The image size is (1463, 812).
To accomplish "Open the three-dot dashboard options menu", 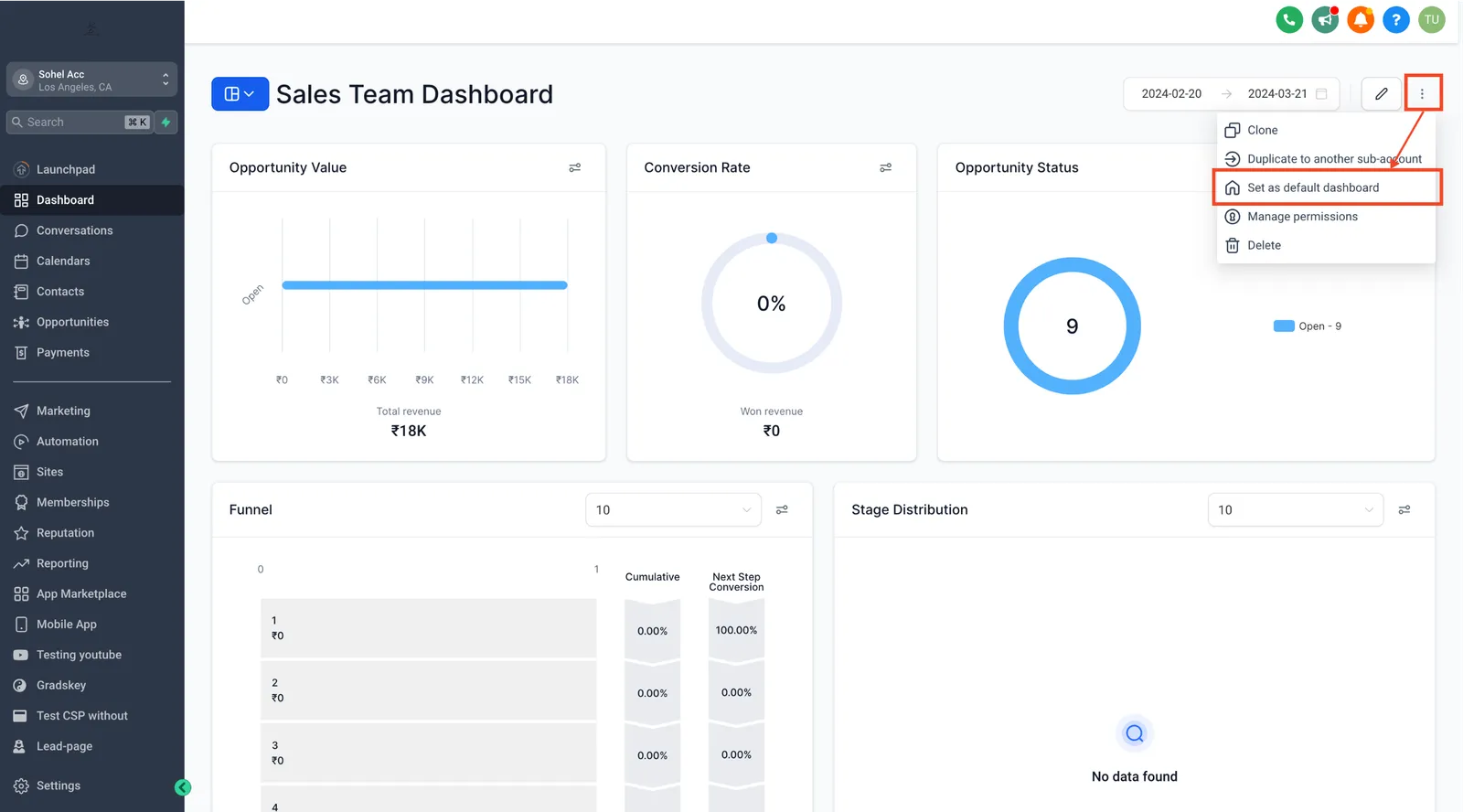I will pos(1422,93).
